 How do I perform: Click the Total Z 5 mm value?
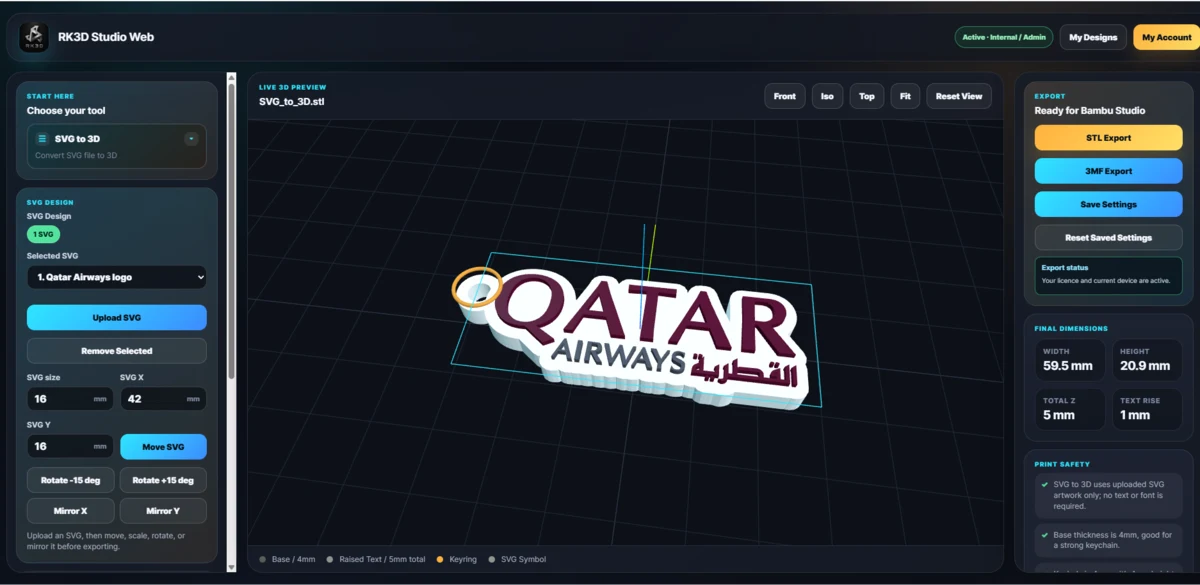coord(1059,415)
